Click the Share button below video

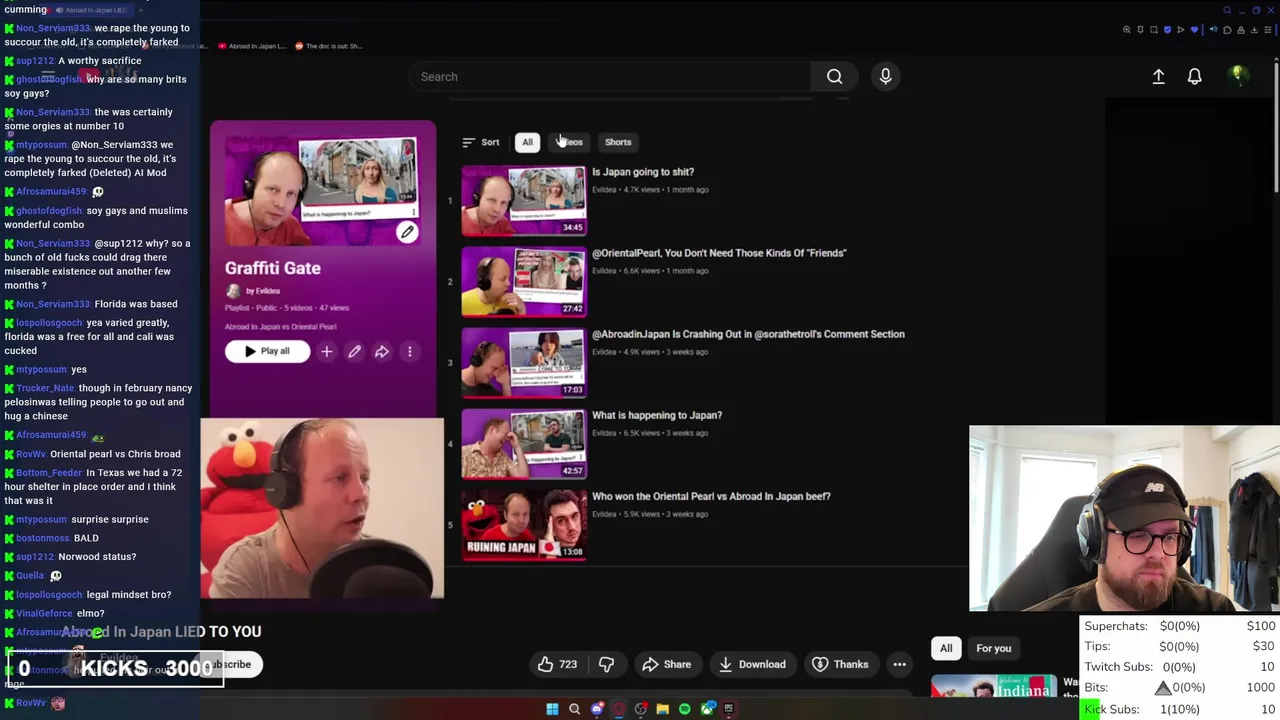(666, 664)
